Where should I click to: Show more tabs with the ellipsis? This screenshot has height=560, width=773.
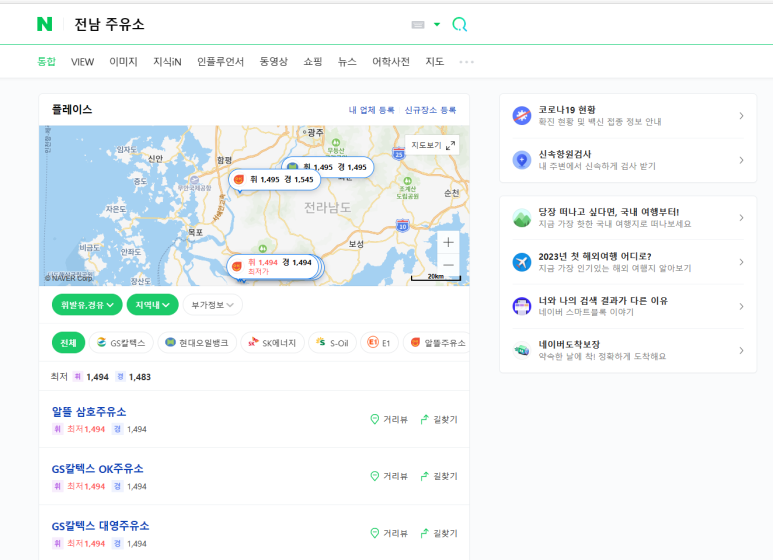coord(466,62)
